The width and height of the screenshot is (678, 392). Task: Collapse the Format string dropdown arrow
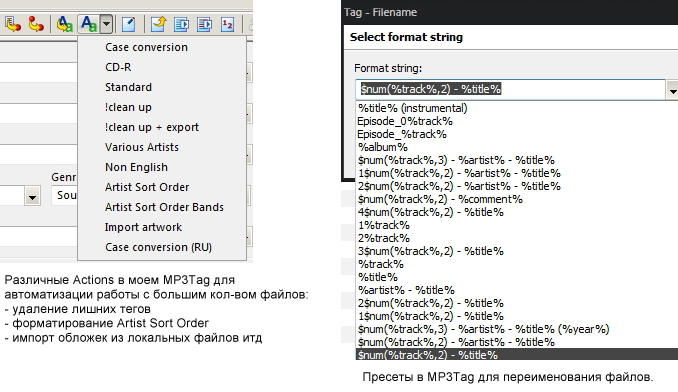tap(672, 89)
